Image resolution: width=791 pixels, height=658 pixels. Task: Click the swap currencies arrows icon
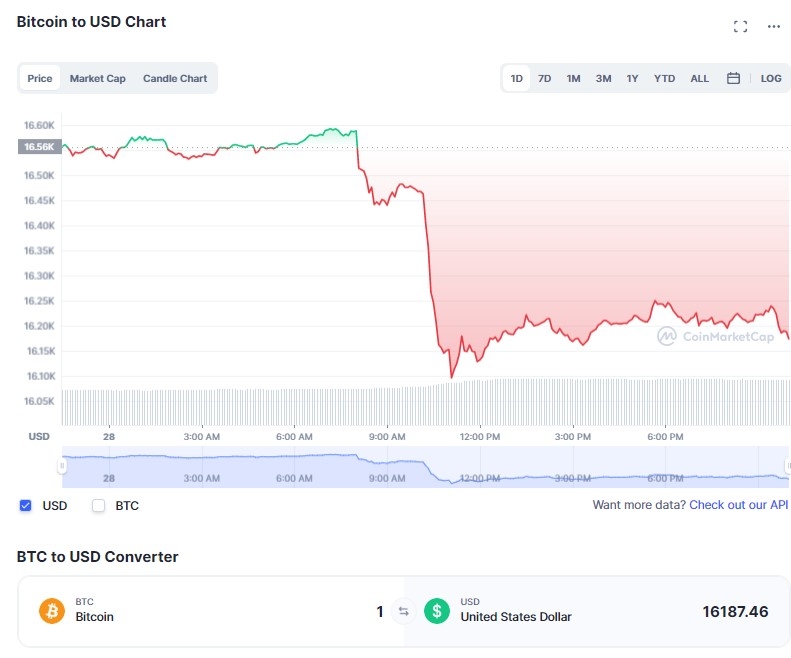(x=404, y=612)
